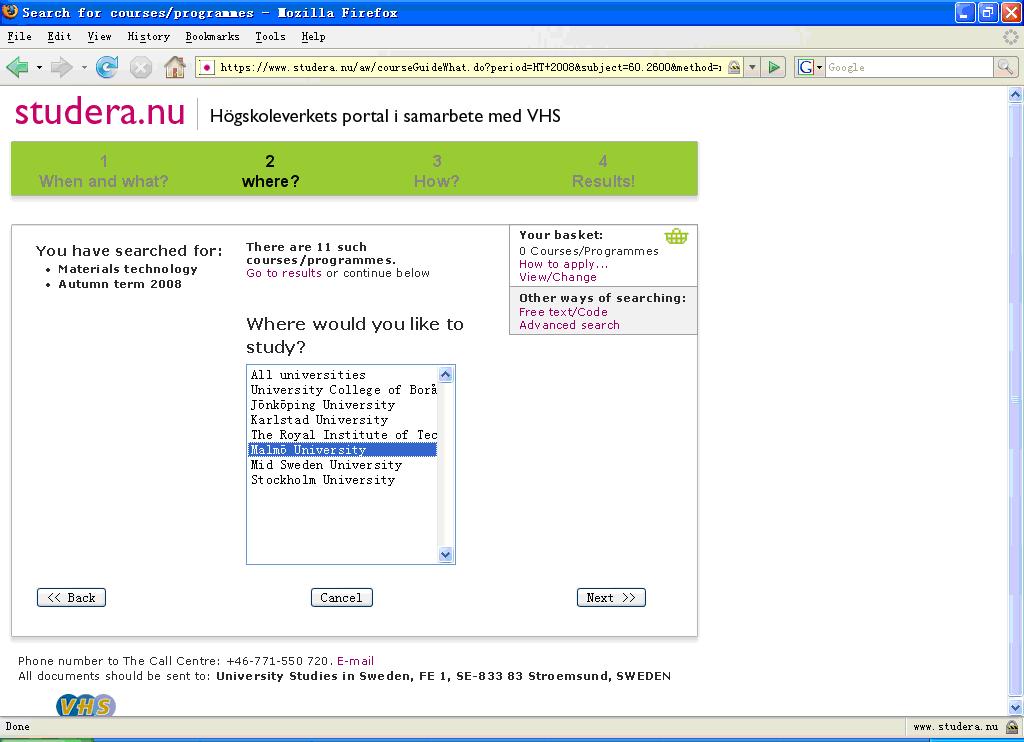Open the View/Change basket link

[x=558, y=277]
